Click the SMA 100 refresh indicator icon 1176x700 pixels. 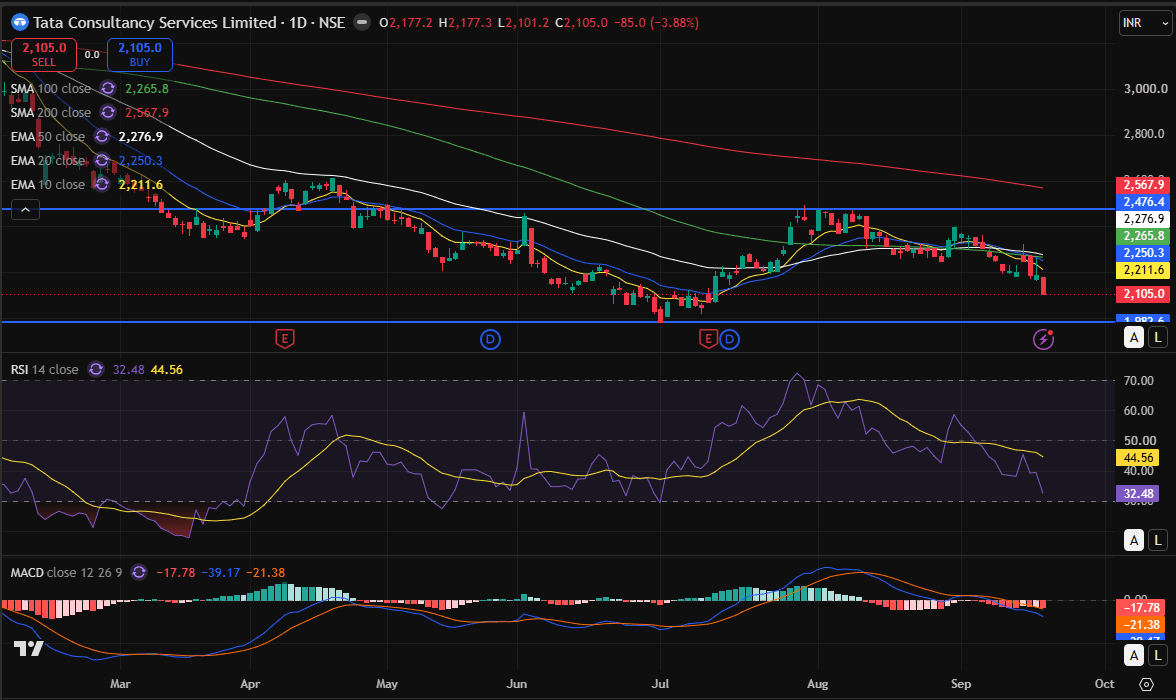[x=108, y=89]
